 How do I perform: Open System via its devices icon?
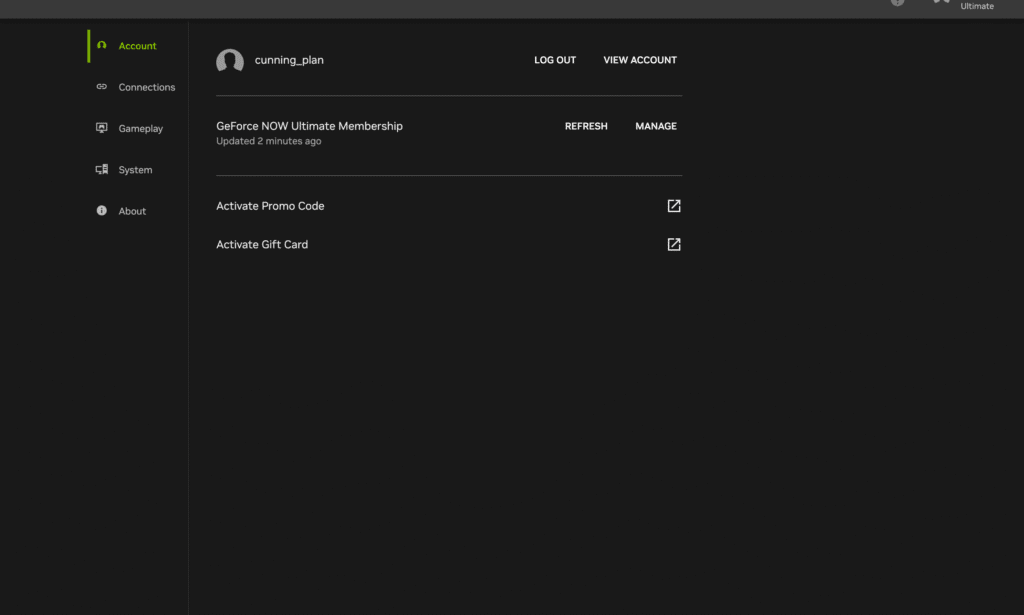click(x=101, y=170)
